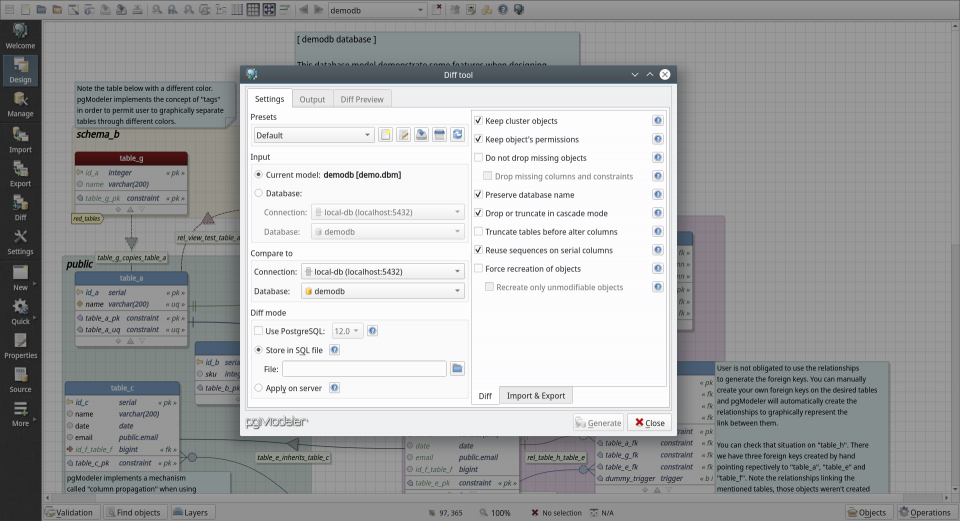
Task: Switch to the Diff Preview tab
Action: pos(361,99)
